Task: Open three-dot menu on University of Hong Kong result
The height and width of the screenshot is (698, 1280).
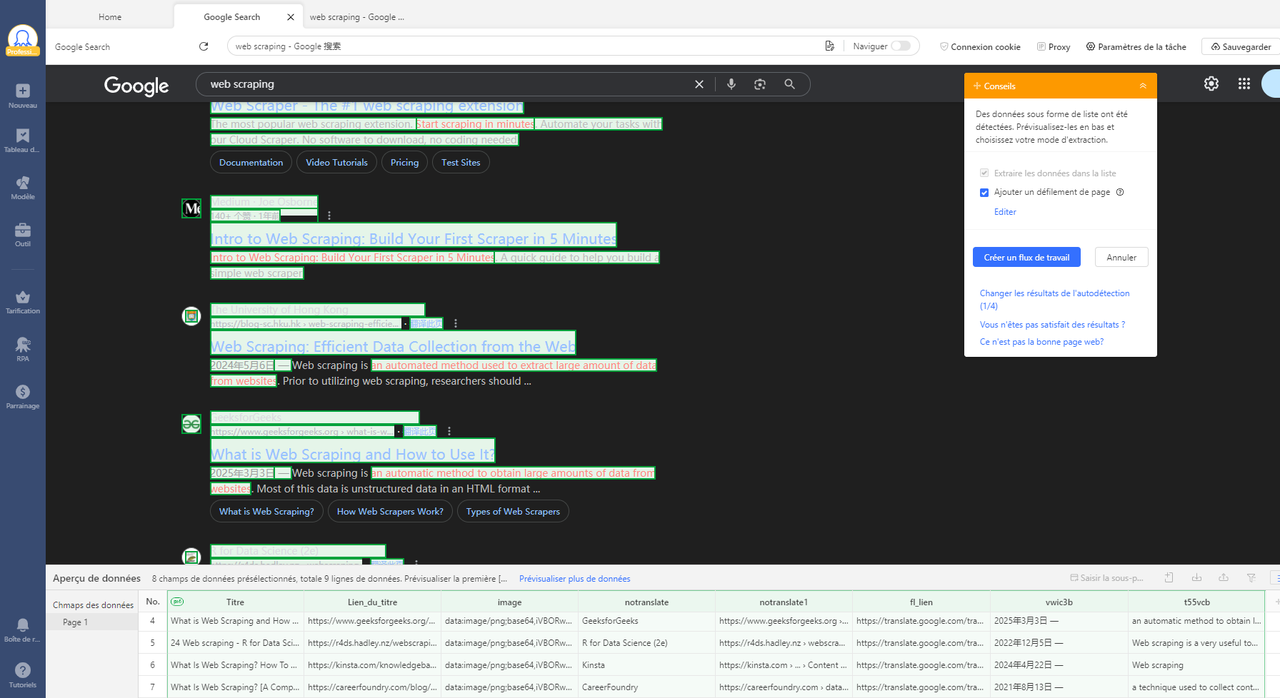Action: pyautogui.click(x=456, y=323)
